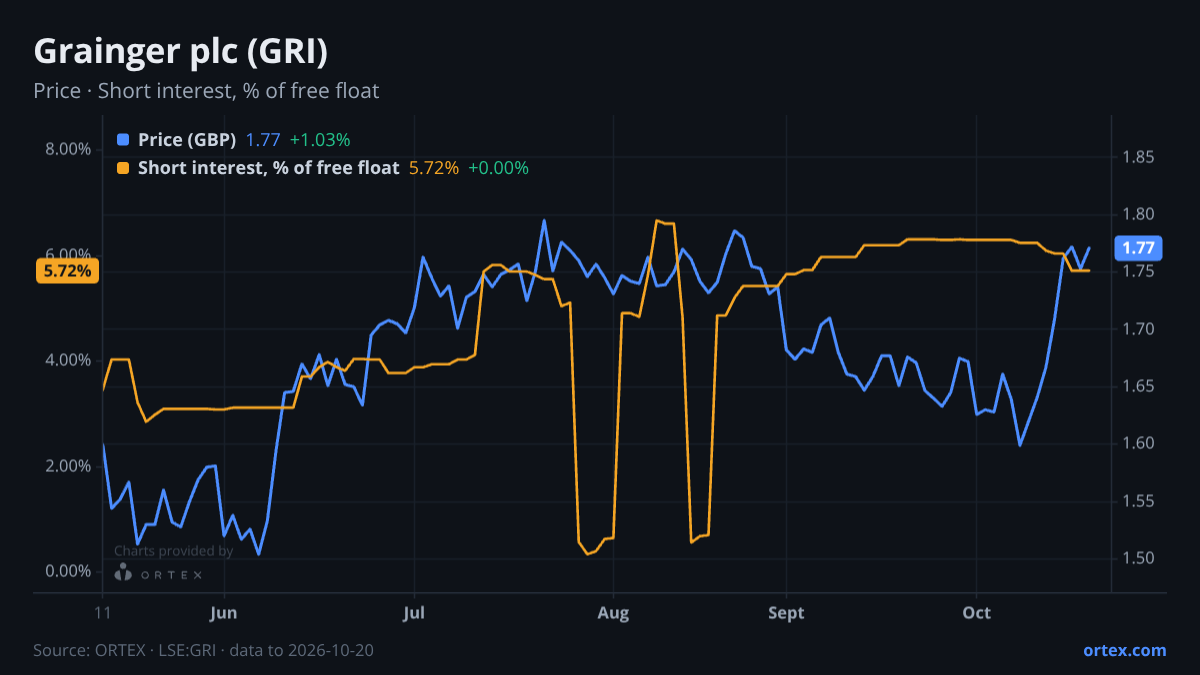Click the 1.77 price value in legend

point(263,140)
